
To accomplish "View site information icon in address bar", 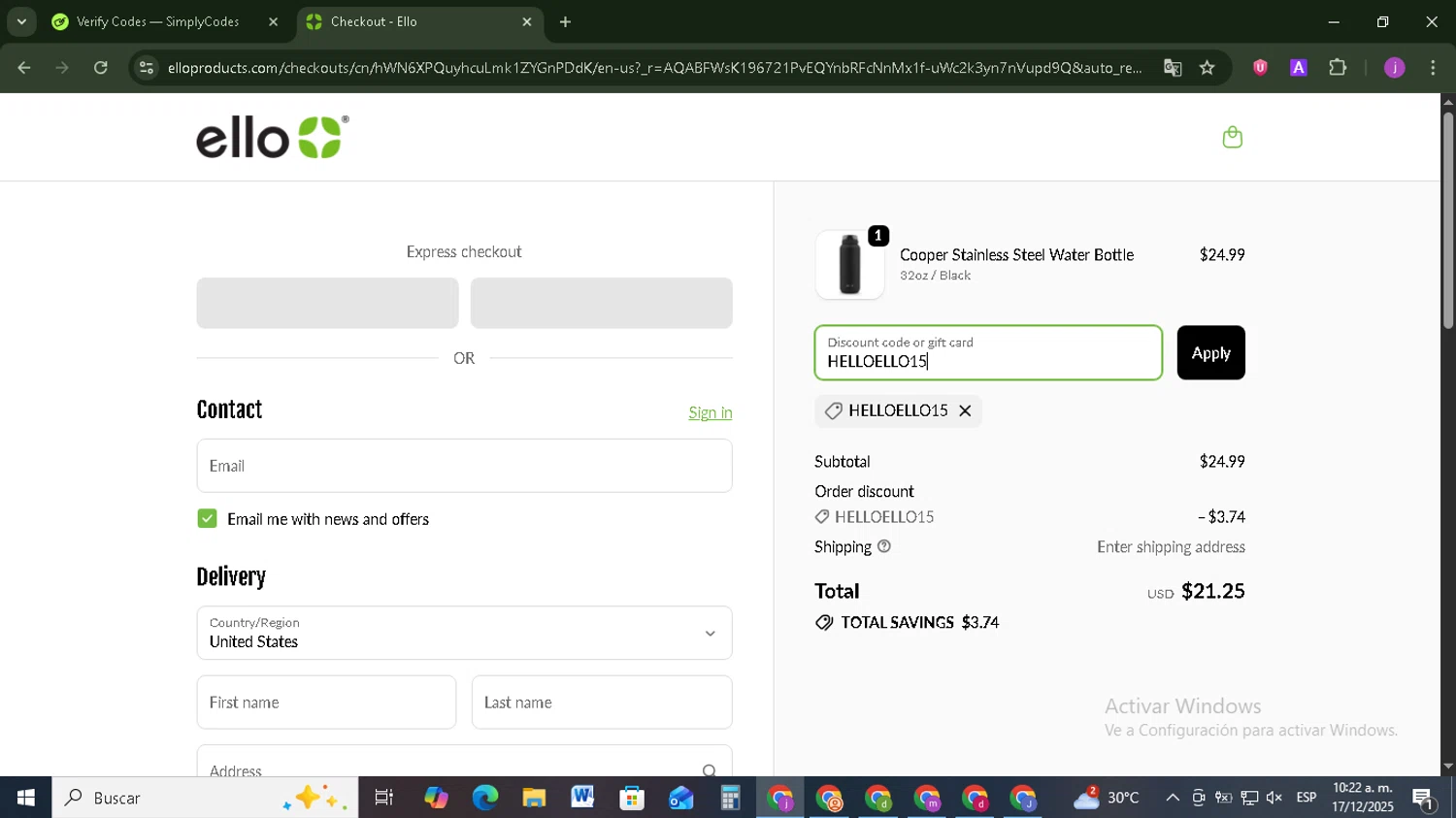I will [x=147, y=68].
